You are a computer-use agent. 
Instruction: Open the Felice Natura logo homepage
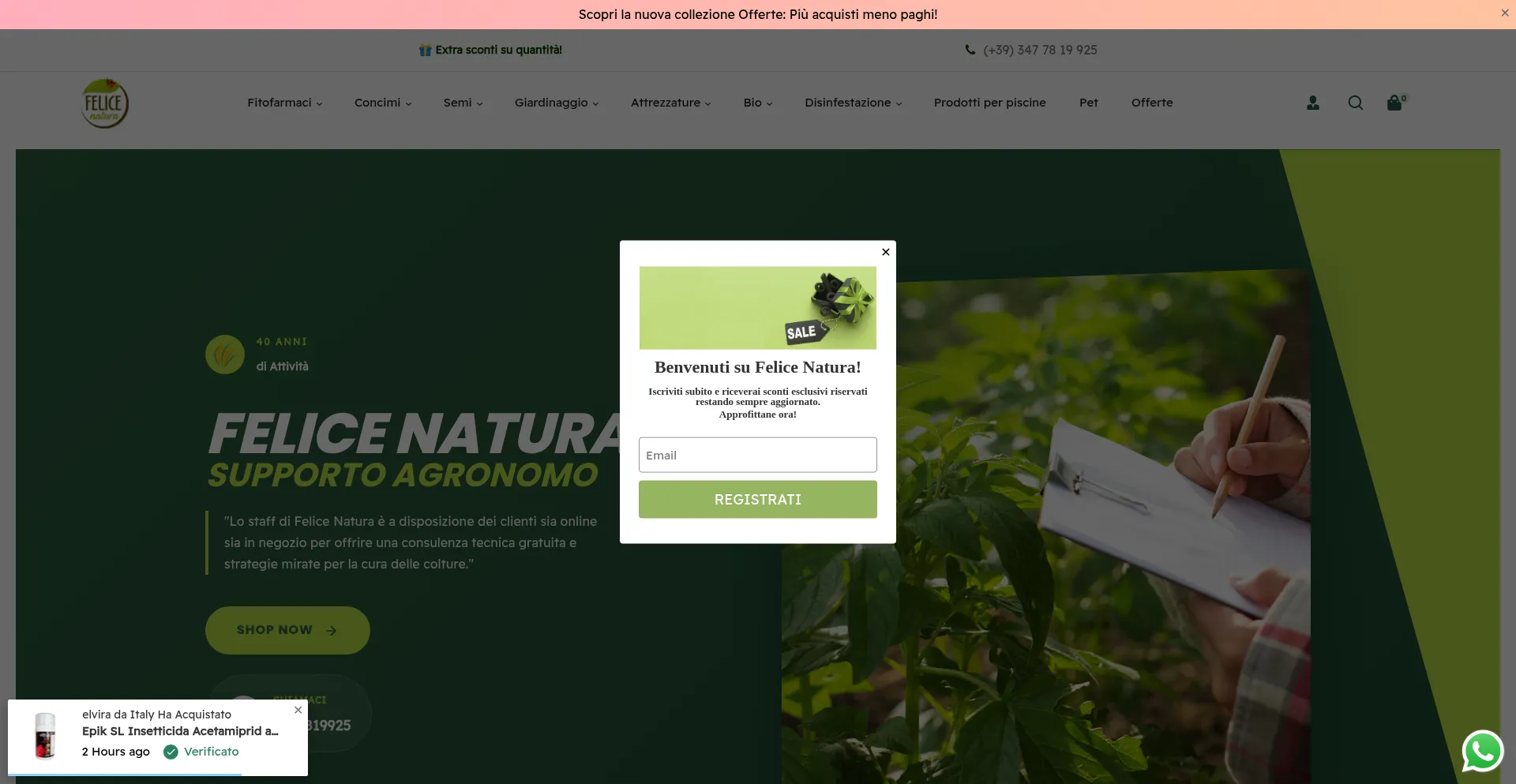105,103
